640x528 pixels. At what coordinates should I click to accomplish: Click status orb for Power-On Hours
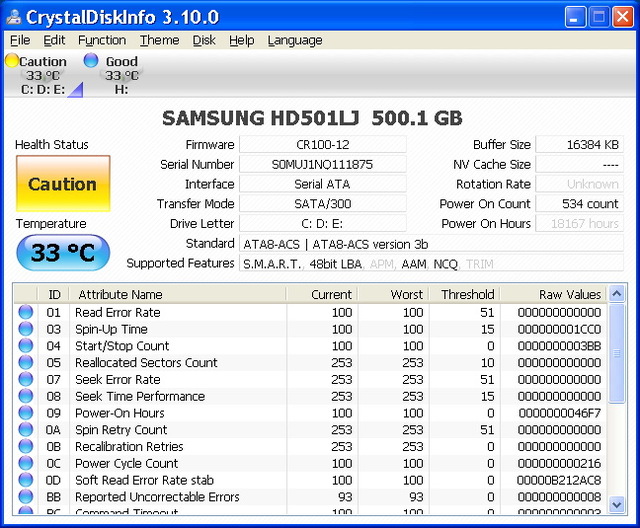coord(26,413)
